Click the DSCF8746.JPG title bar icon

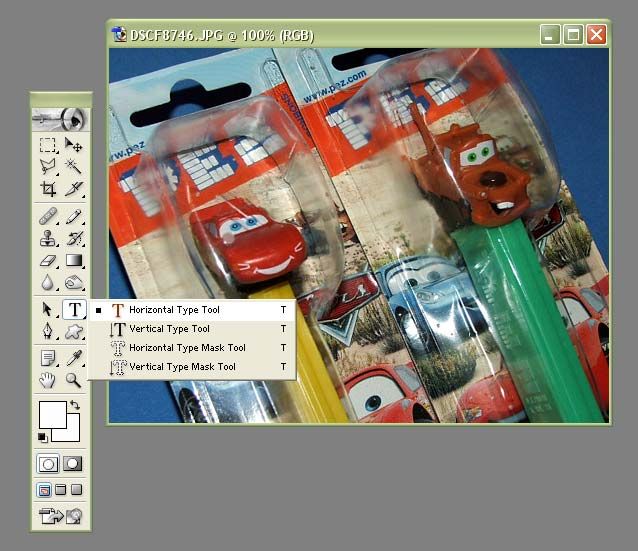pyautogui.click(x=119, y=35)
